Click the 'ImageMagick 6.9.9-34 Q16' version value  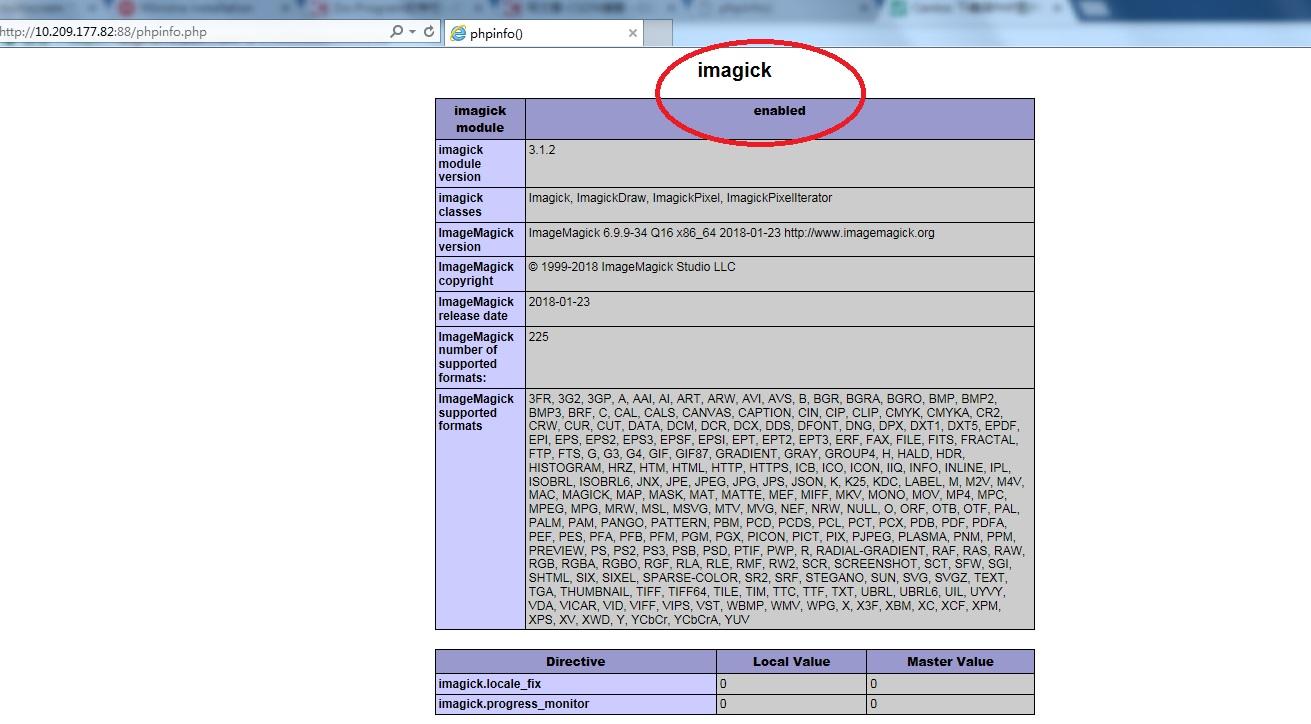click(x=731, y=233)
